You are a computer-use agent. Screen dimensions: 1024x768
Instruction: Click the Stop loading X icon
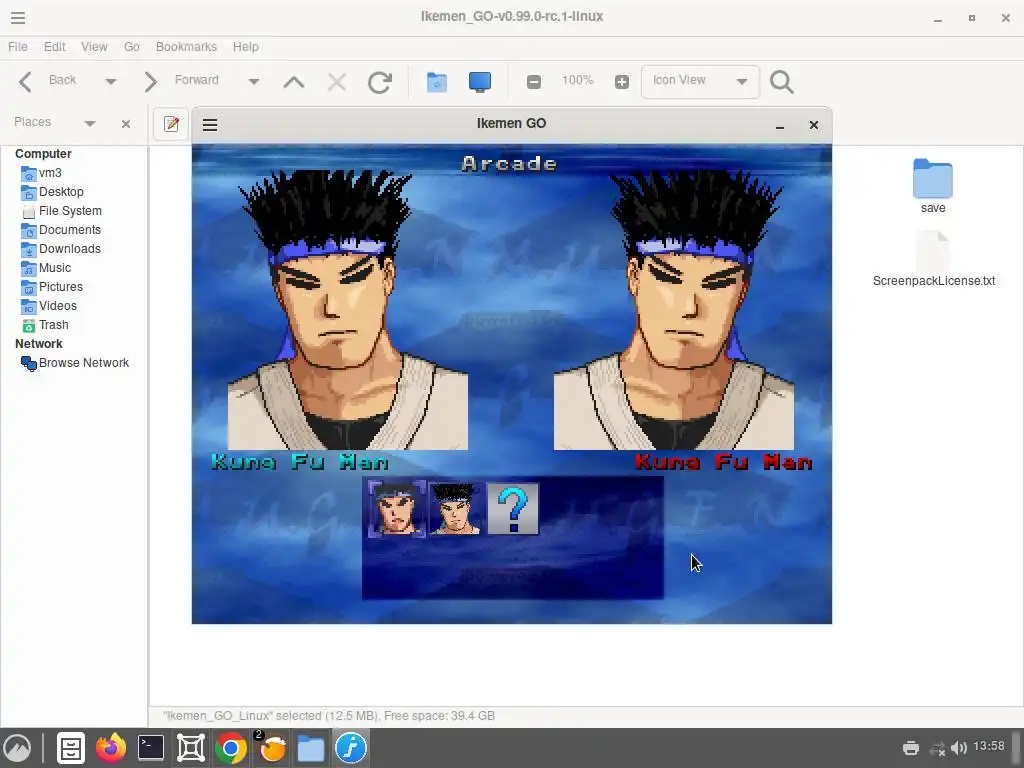point(337,82)
